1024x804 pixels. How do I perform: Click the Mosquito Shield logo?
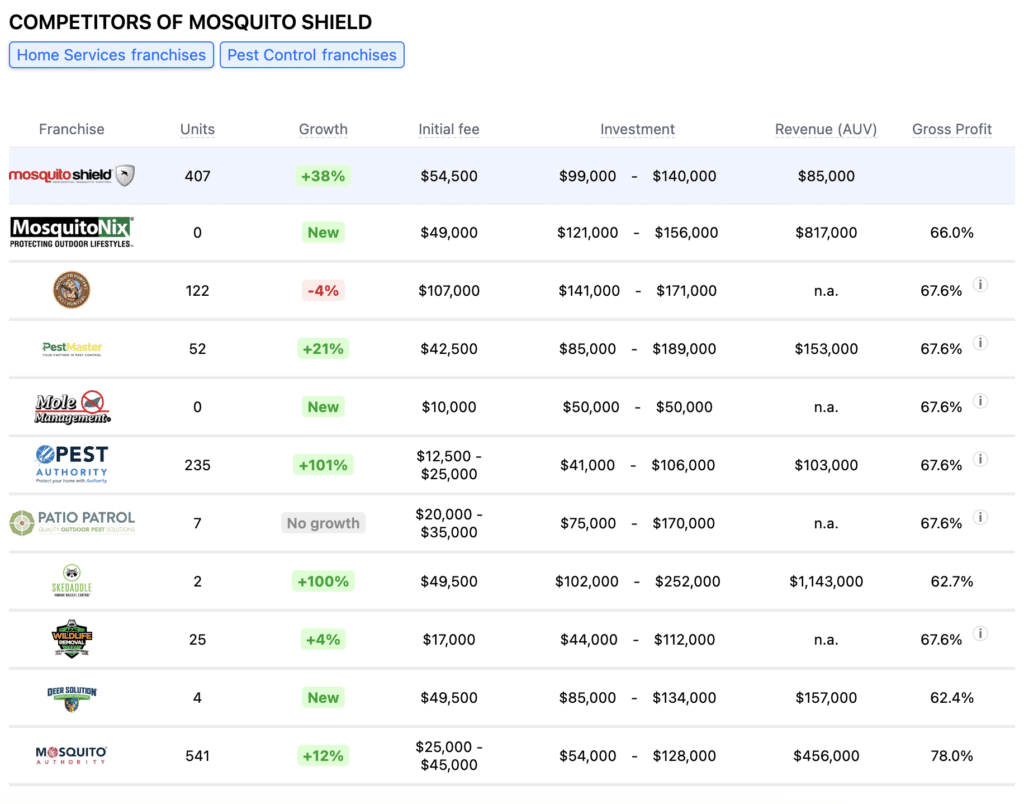pos(72,175)
